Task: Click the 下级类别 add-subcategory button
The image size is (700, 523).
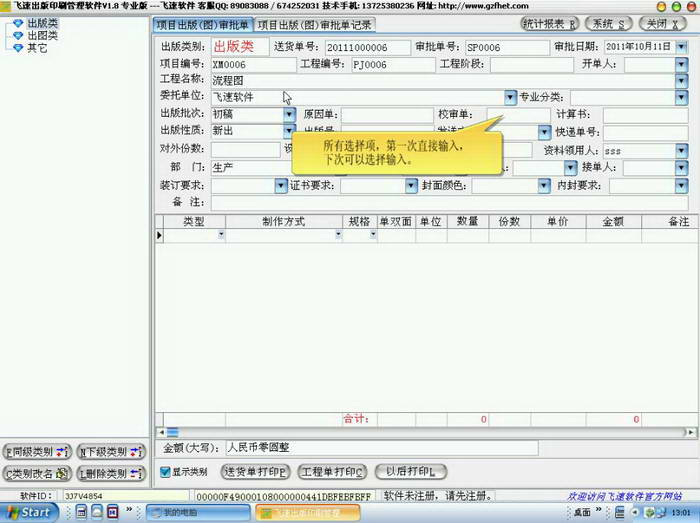Action: pyautogui.click(x=115, y=452)
